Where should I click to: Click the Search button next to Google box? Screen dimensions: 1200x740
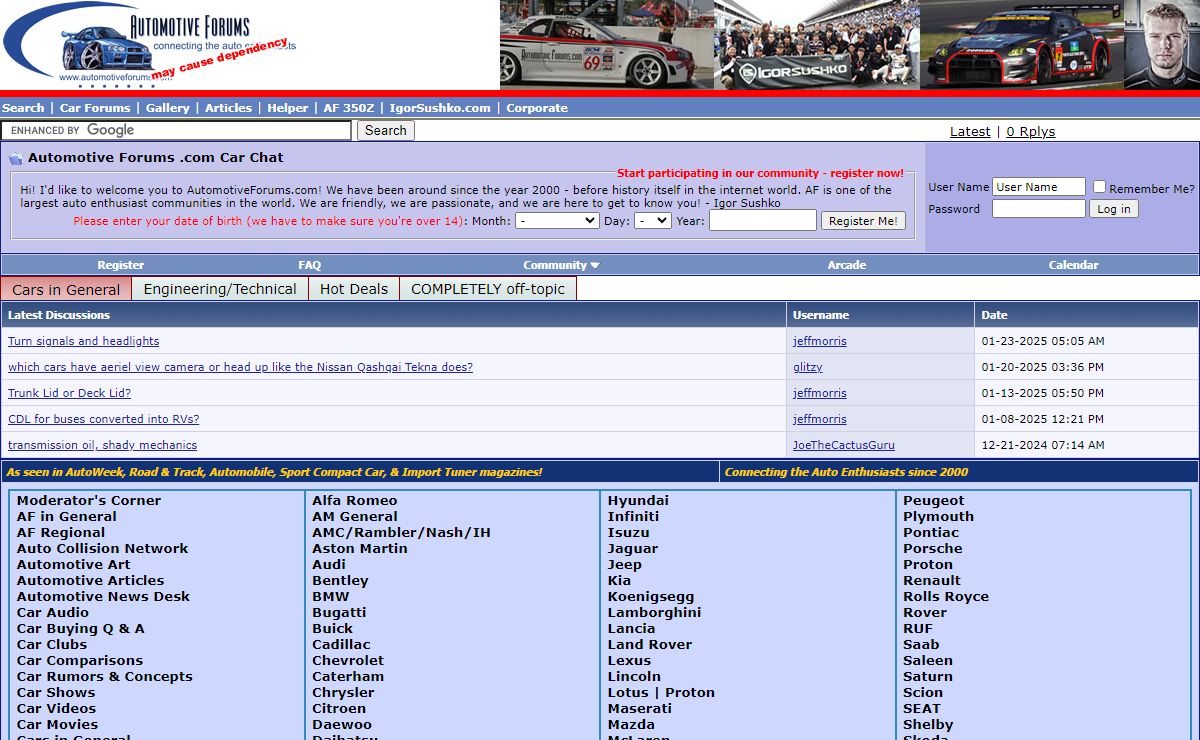click(385, 130)
